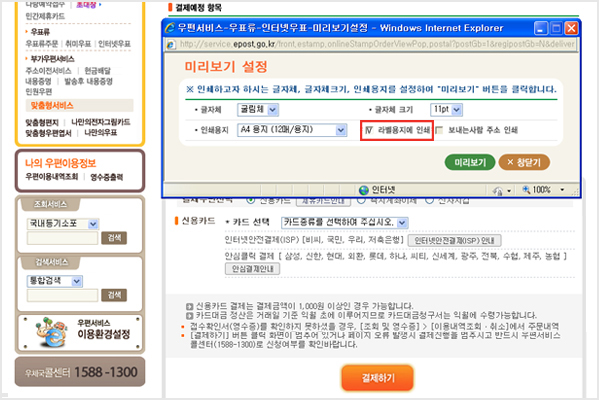Select the 신용카드 payment radio button

click(x=250, y=200)
